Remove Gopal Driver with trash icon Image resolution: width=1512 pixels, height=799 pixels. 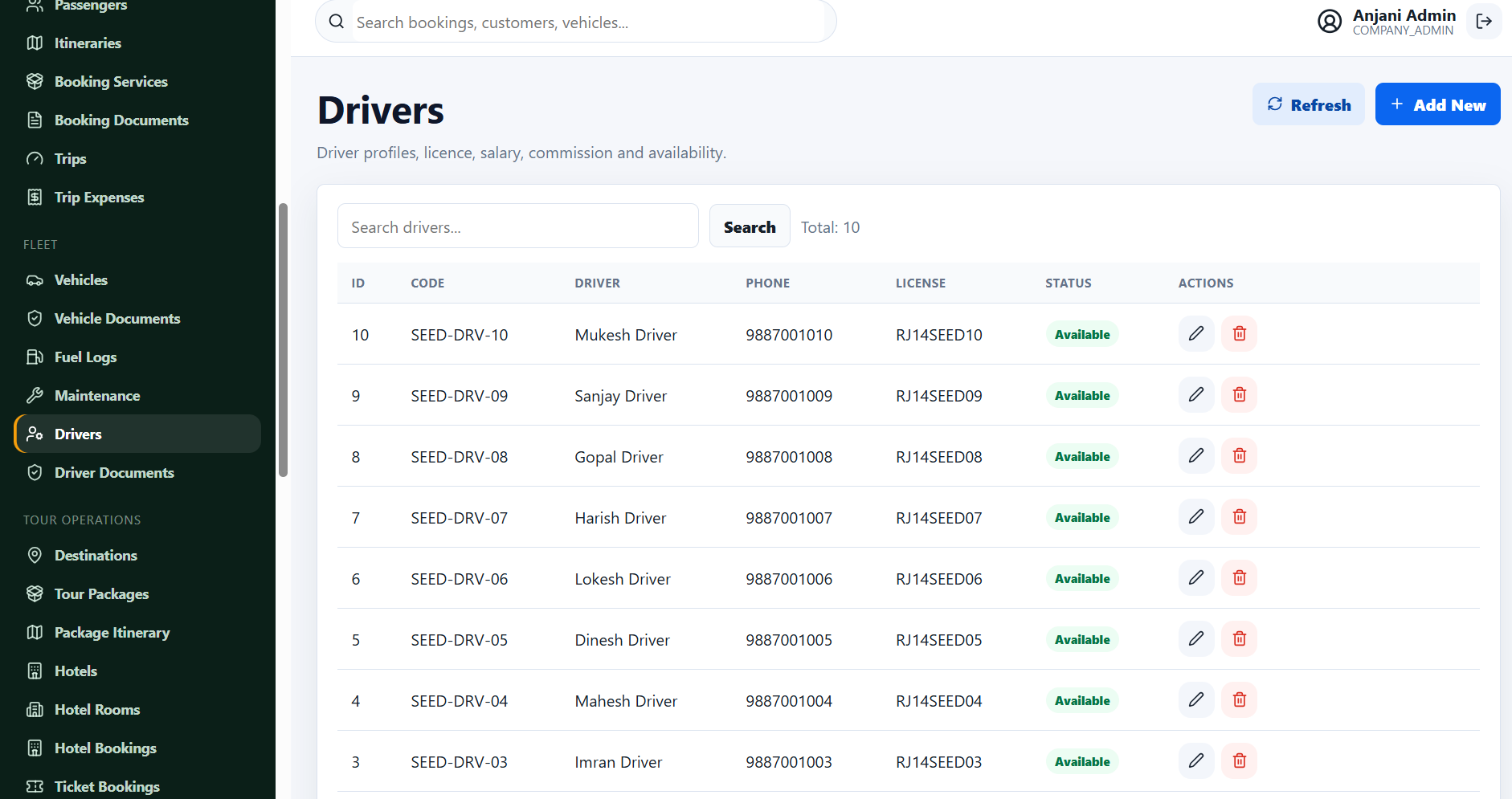[x=1240, y=455]
